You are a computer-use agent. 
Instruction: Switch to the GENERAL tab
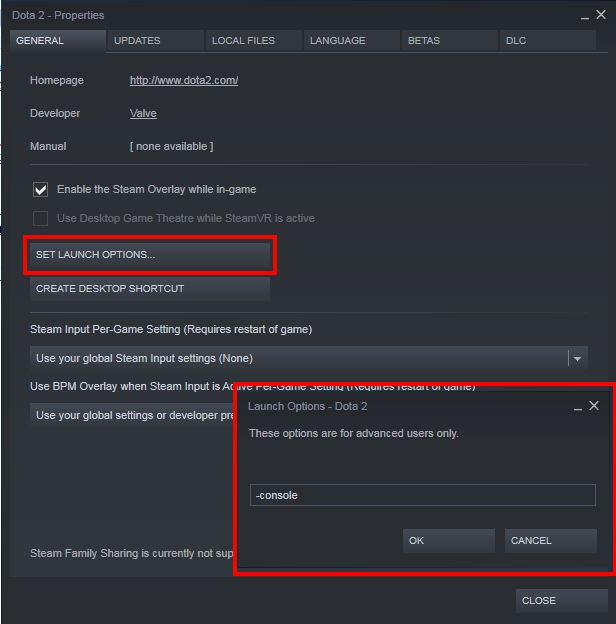(58, 41)
